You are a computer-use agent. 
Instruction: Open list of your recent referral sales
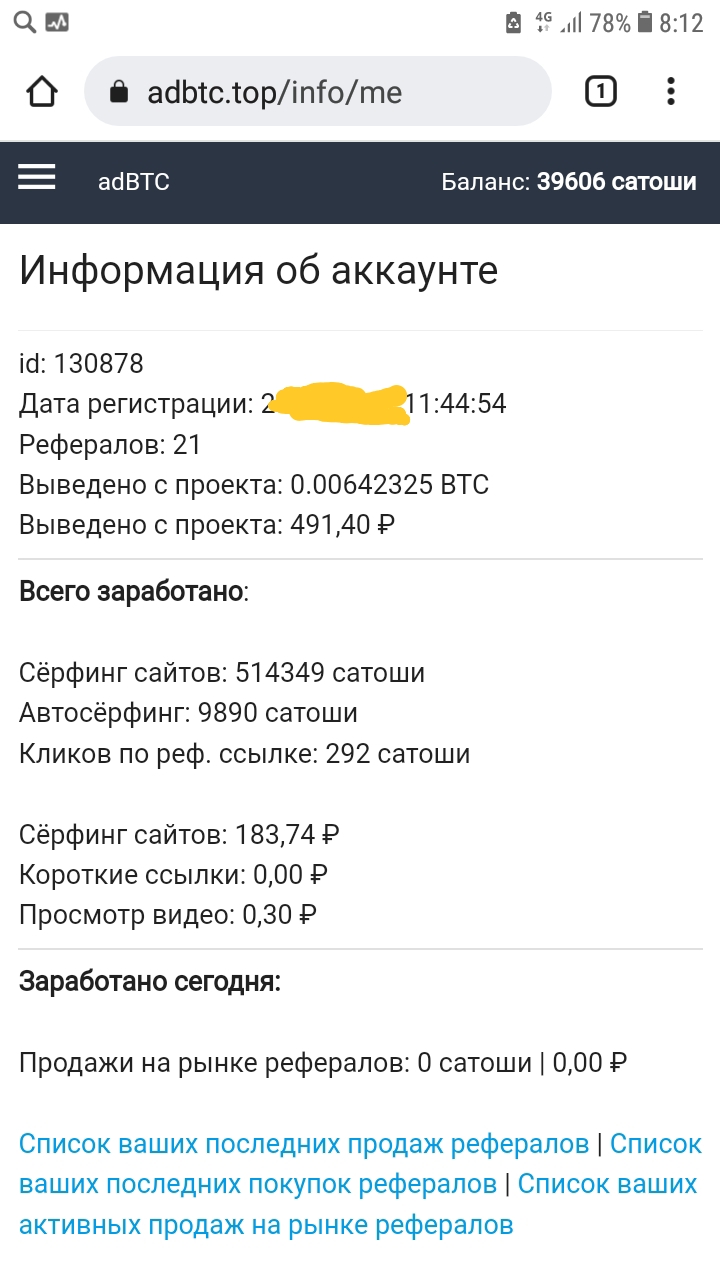coord(304,1143)
